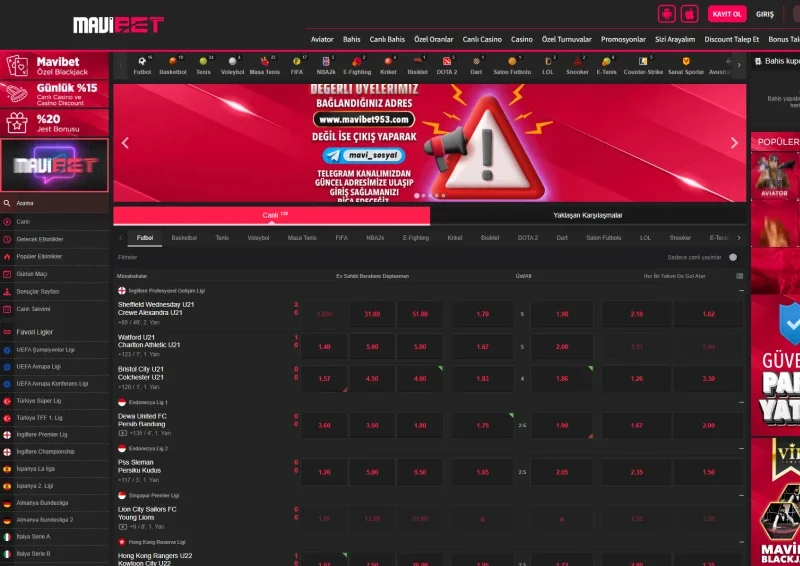Open the Promosyonlar menu item
Screen dimensions: 800x566
pyautogui.click(x=623, y=39)
